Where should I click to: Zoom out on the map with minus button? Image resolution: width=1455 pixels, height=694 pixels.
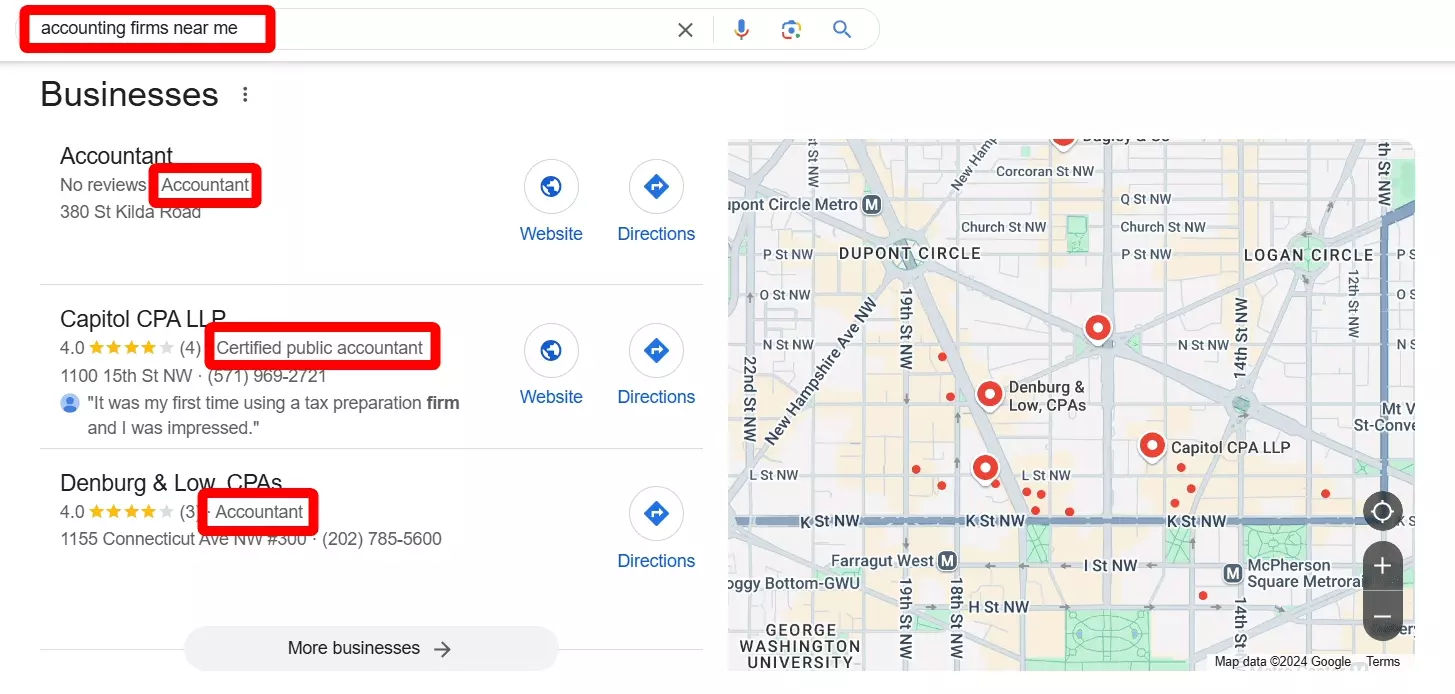pos(1382,616)
